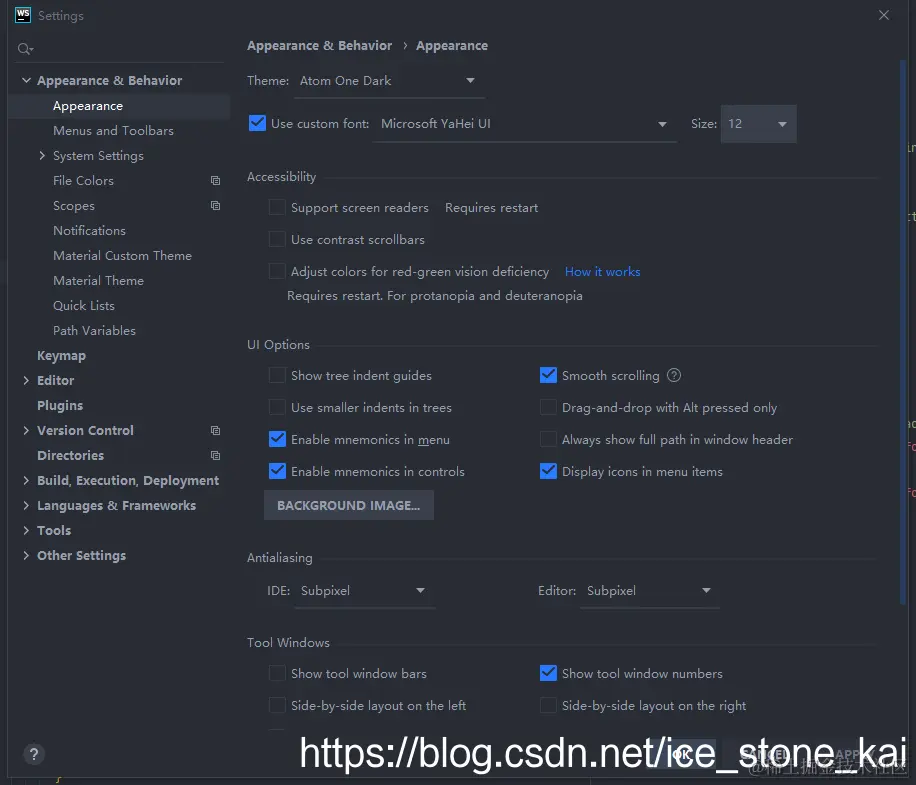
Task: Click the project-level icon beside File Colors
Action: [216, 180]
